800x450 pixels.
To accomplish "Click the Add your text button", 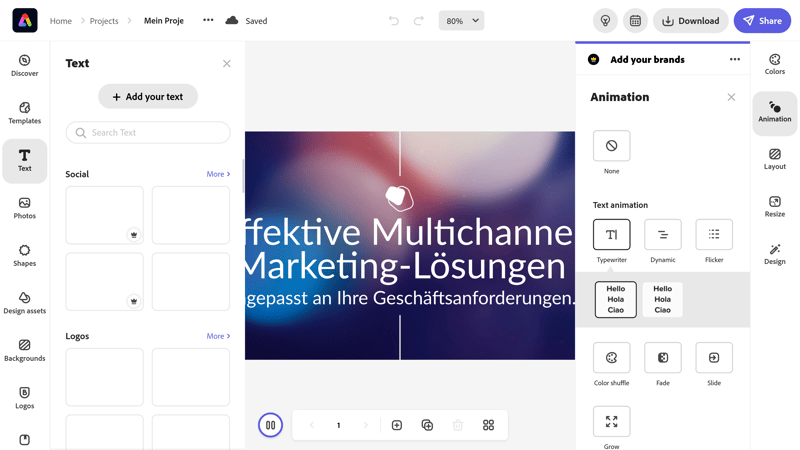I will click(148, 96).
